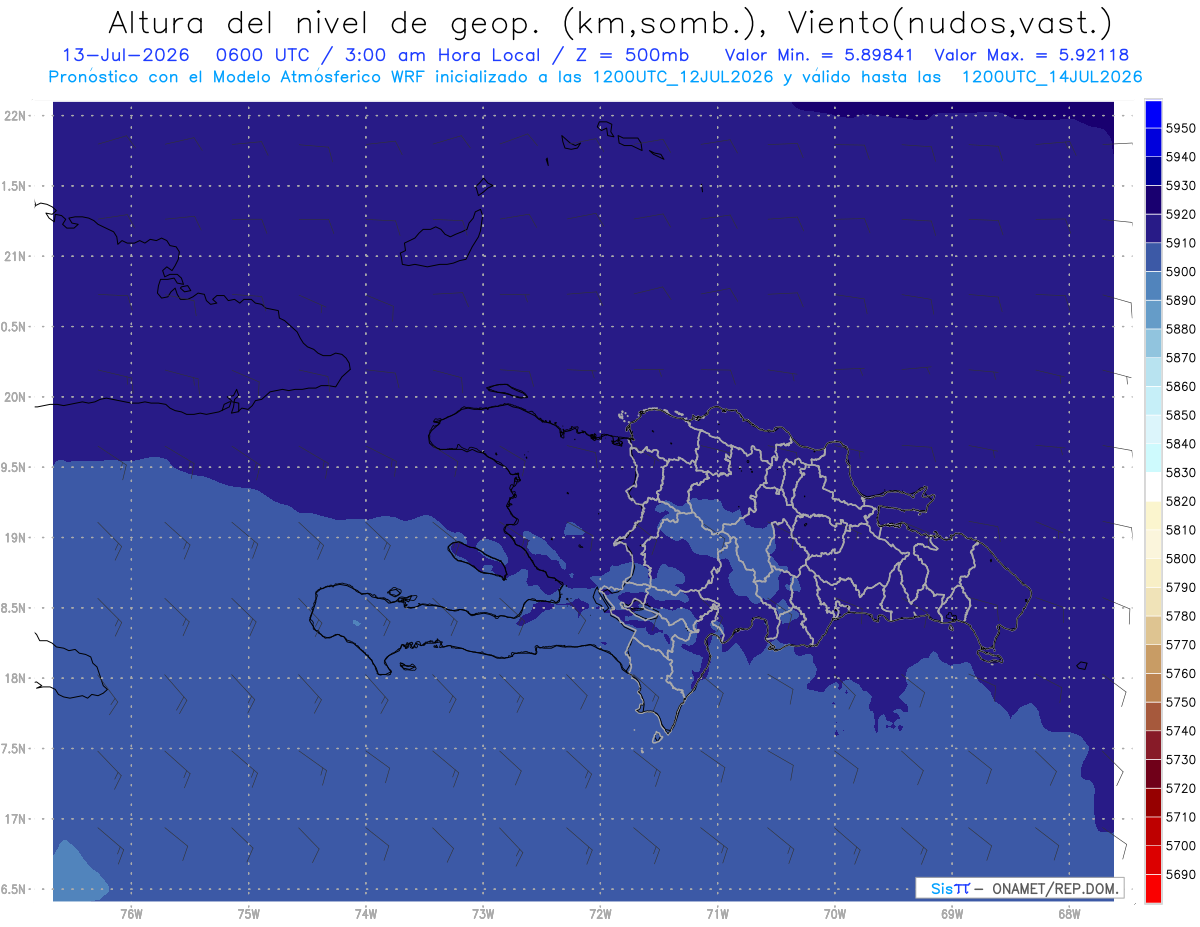This screenshot has width=1200, height=927.
Task: Pick the legend color between 5700 and 5690
Action: pos(1153,858)
